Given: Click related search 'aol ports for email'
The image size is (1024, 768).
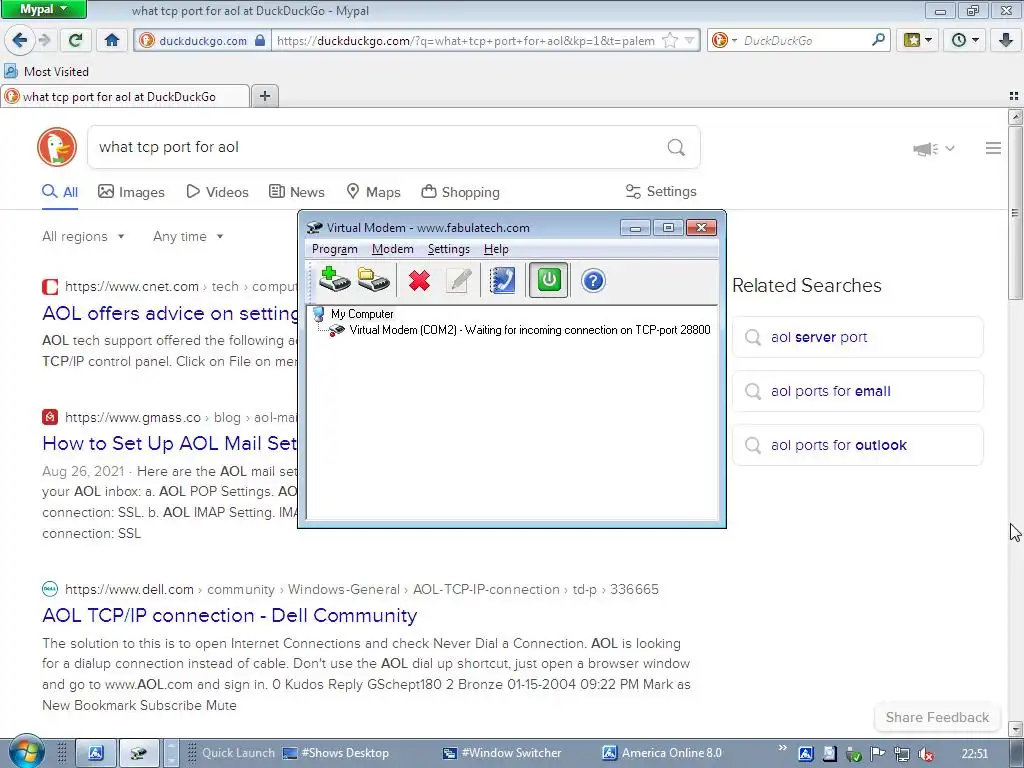Looking at the screenshot, I should 857,391.
